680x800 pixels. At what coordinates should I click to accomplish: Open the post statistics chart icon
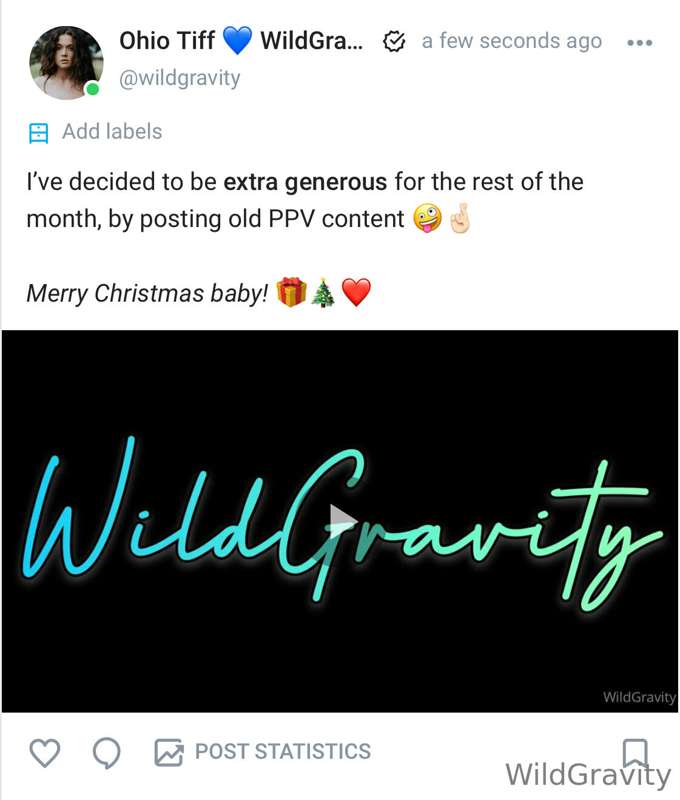tap(168, 753)
